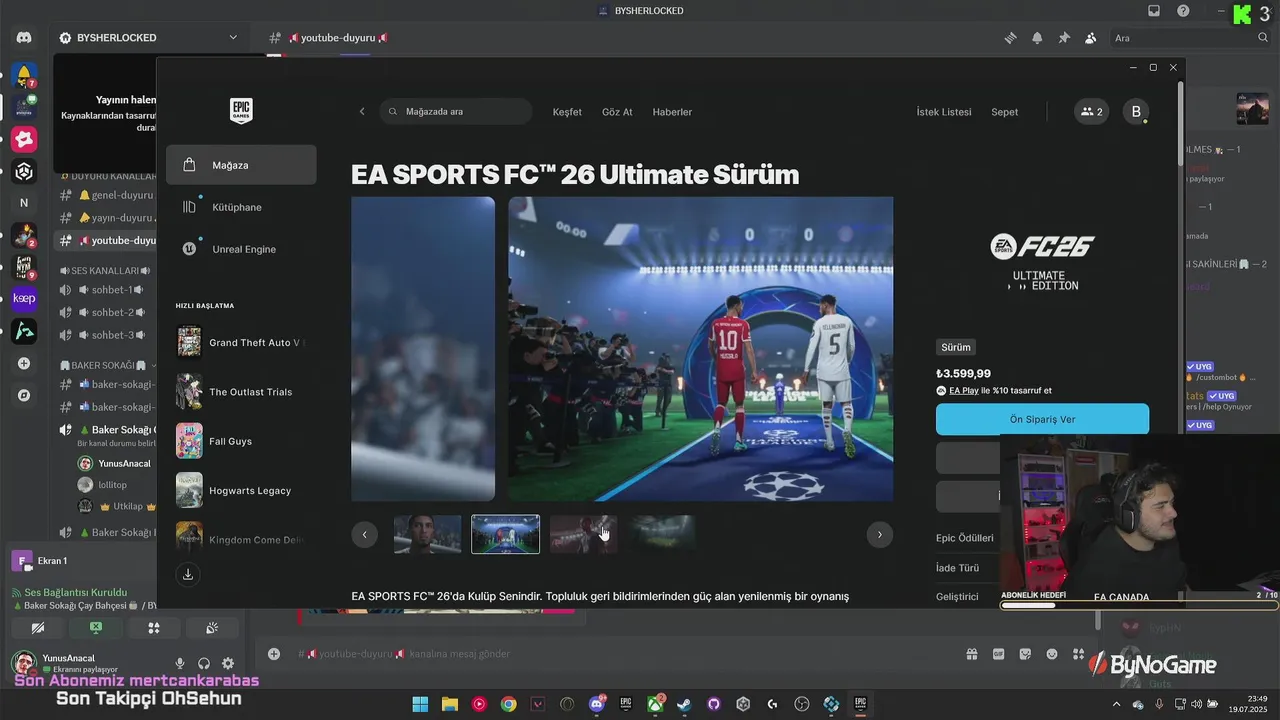This screenshot has width=1280, height=720.
Task: Open the soundboard button
Action: (x=212, y=628)
